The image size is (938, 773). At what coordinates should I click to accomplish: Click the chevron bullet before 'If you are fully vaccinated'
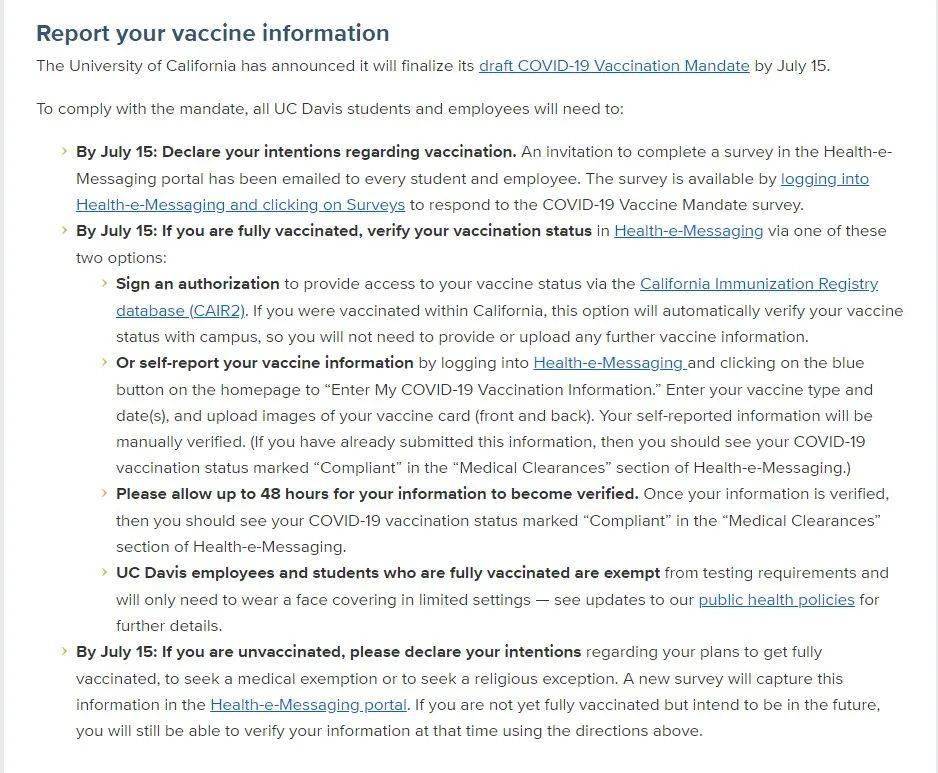click(x=64, y=230)
